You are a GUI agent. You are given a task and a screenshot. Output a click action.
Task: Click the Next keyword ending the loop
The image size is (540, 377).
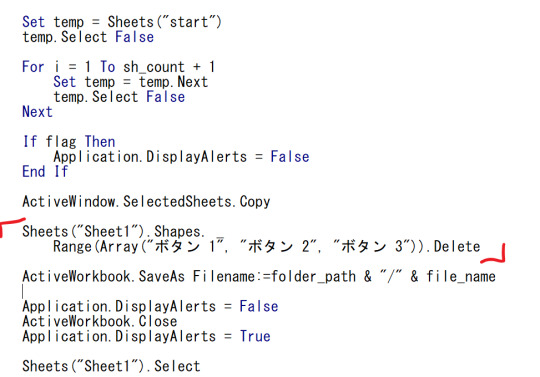tap(37, 112)
